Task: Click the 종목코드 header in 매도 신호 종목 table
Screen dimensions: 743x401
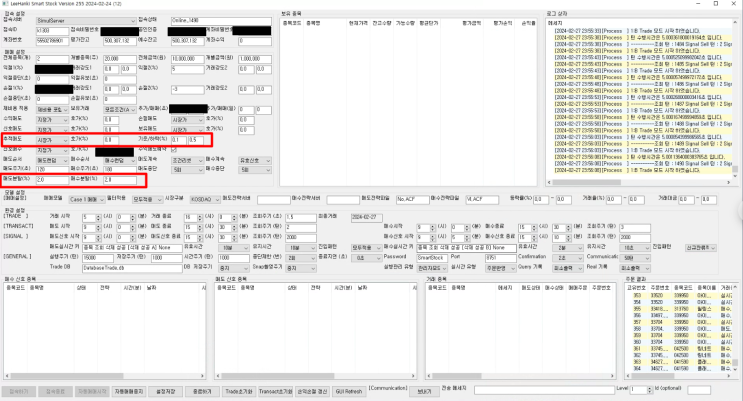Action: pos(227,288)
